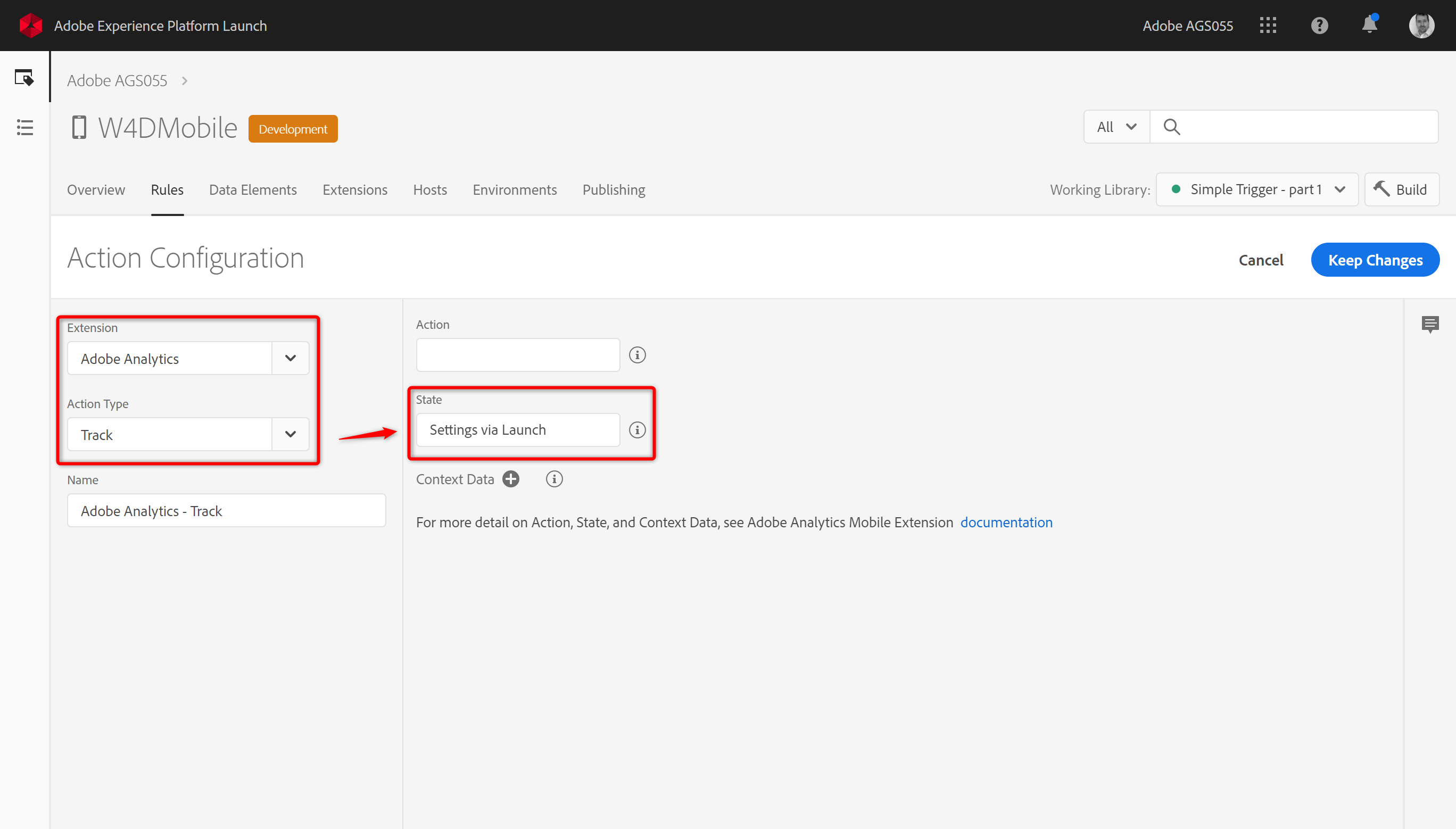1456x829 pixels.
Task: Click the info icon next to State
Action: click(637, 430)
